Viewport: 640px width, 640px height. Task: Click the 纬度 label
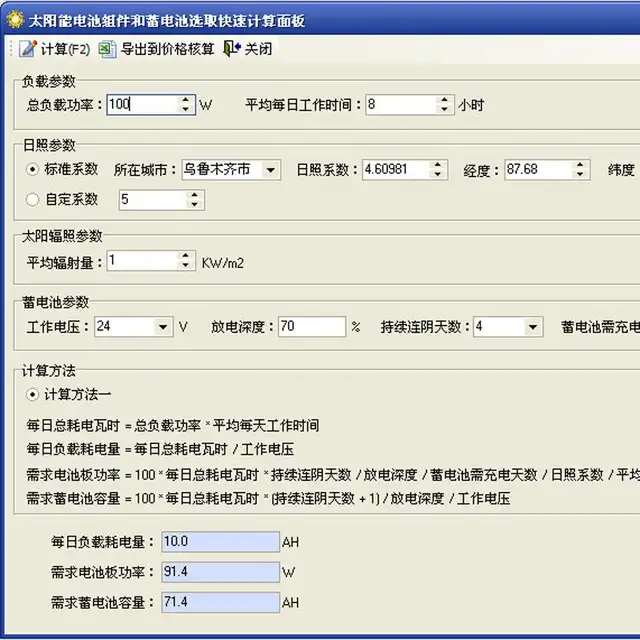[x=621, y=170]
